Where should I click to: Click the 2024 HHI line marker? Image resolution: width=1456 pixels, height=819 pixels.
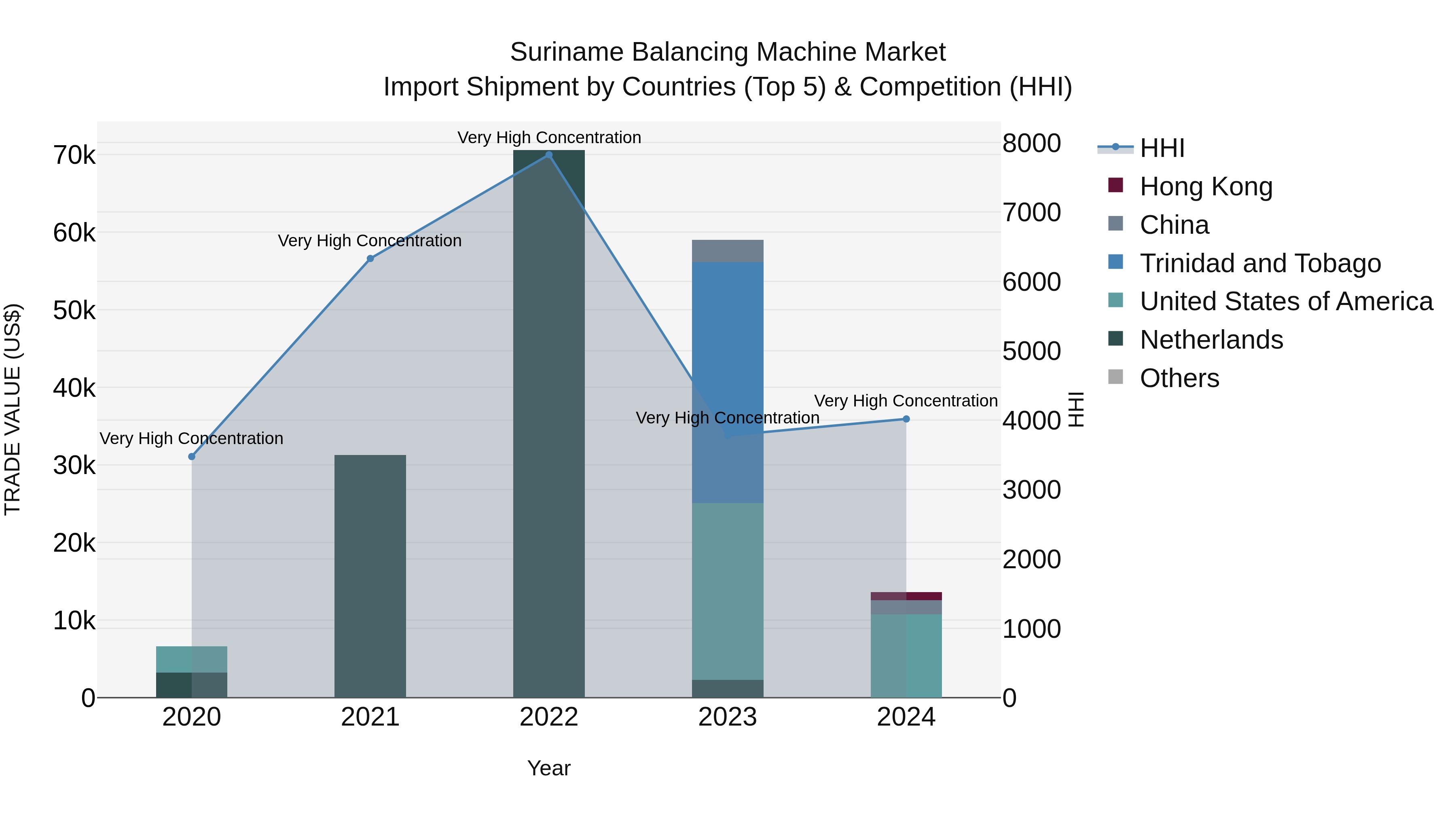coord(906,419)
